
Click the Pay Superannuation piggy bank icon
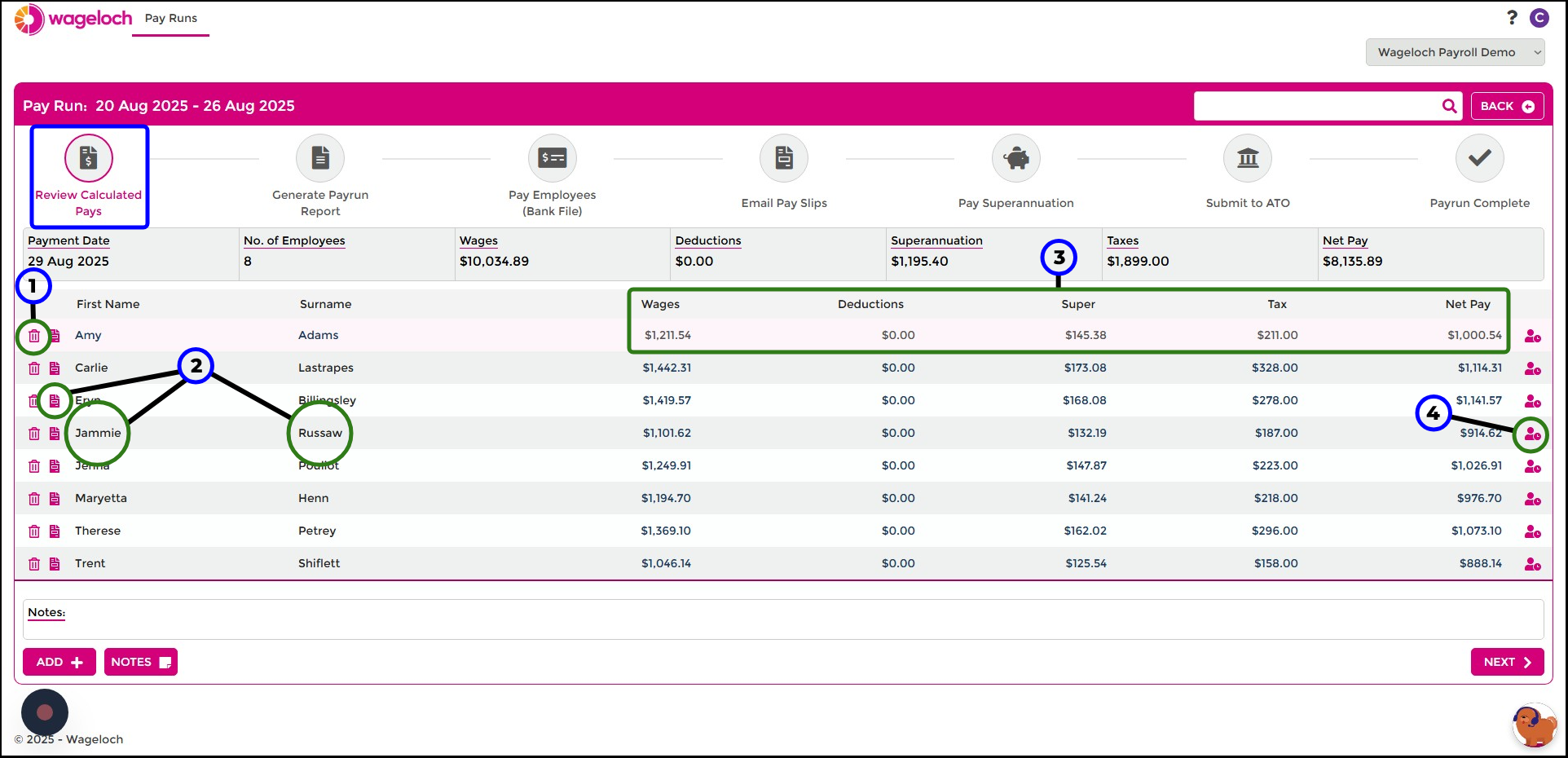(x=1015, y=158)
